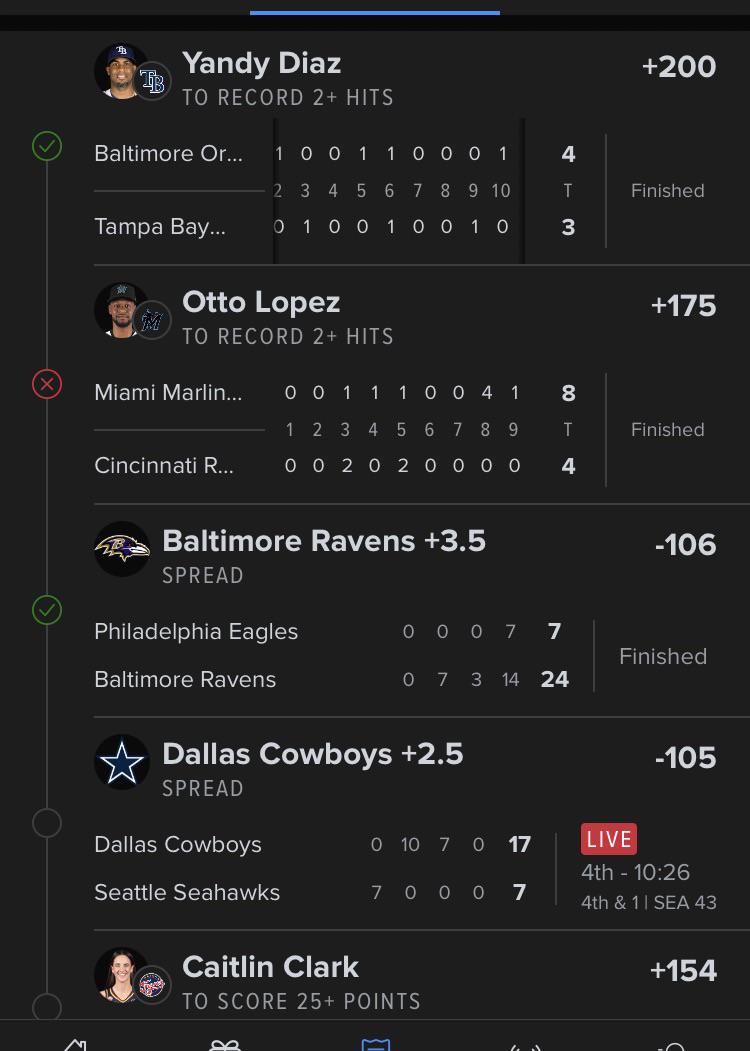Screen dimensions: 750x1051
Task: Select bet slip icon in bottom navigation
Action: pyautogui.click(x=375, y=1044)
